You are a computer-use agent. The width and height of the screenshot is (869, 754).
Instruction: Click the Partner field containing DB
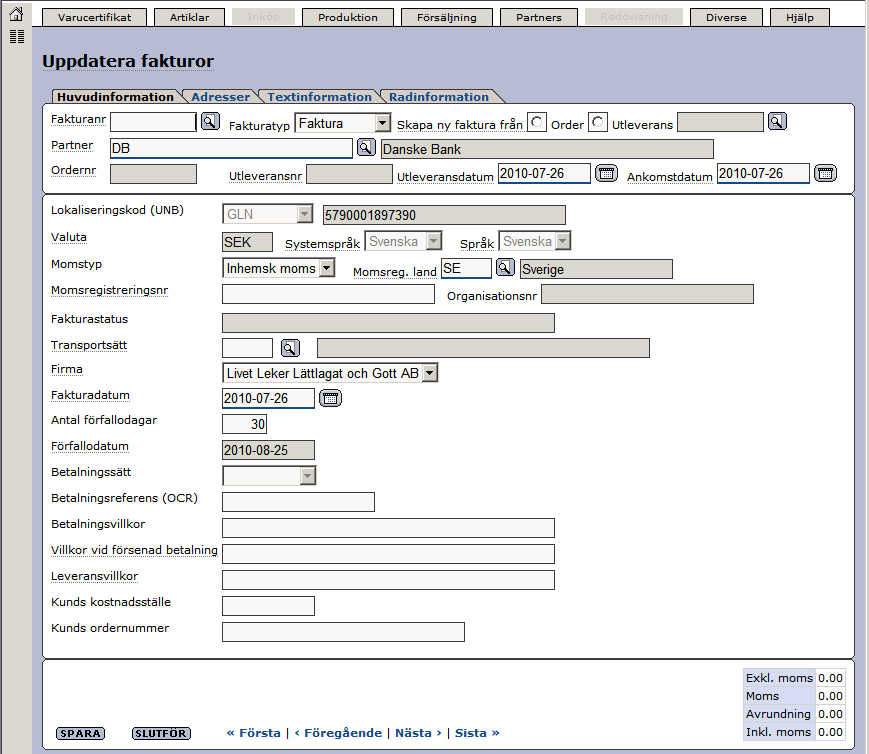(231, 148)
